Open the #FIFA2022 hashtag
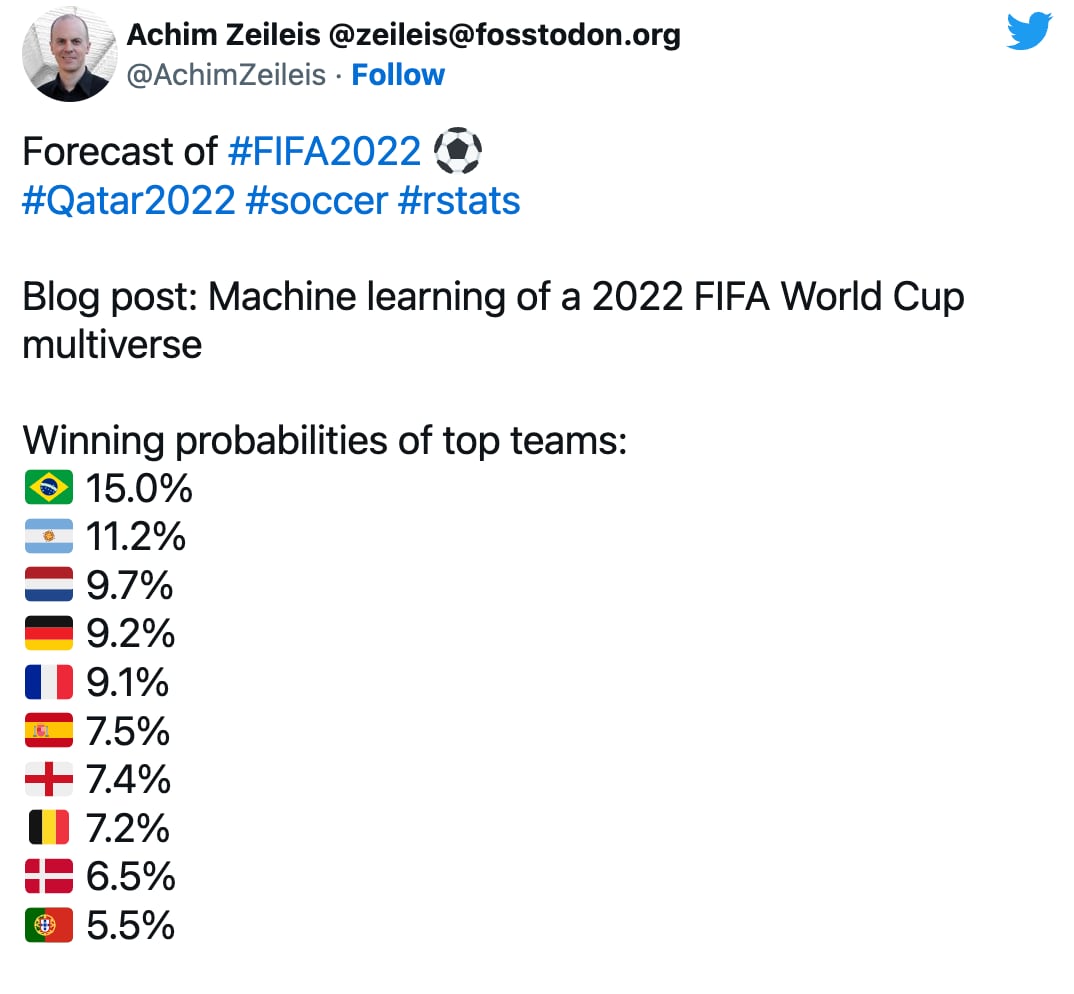1074x994 pixels. (x=325, y=152)
